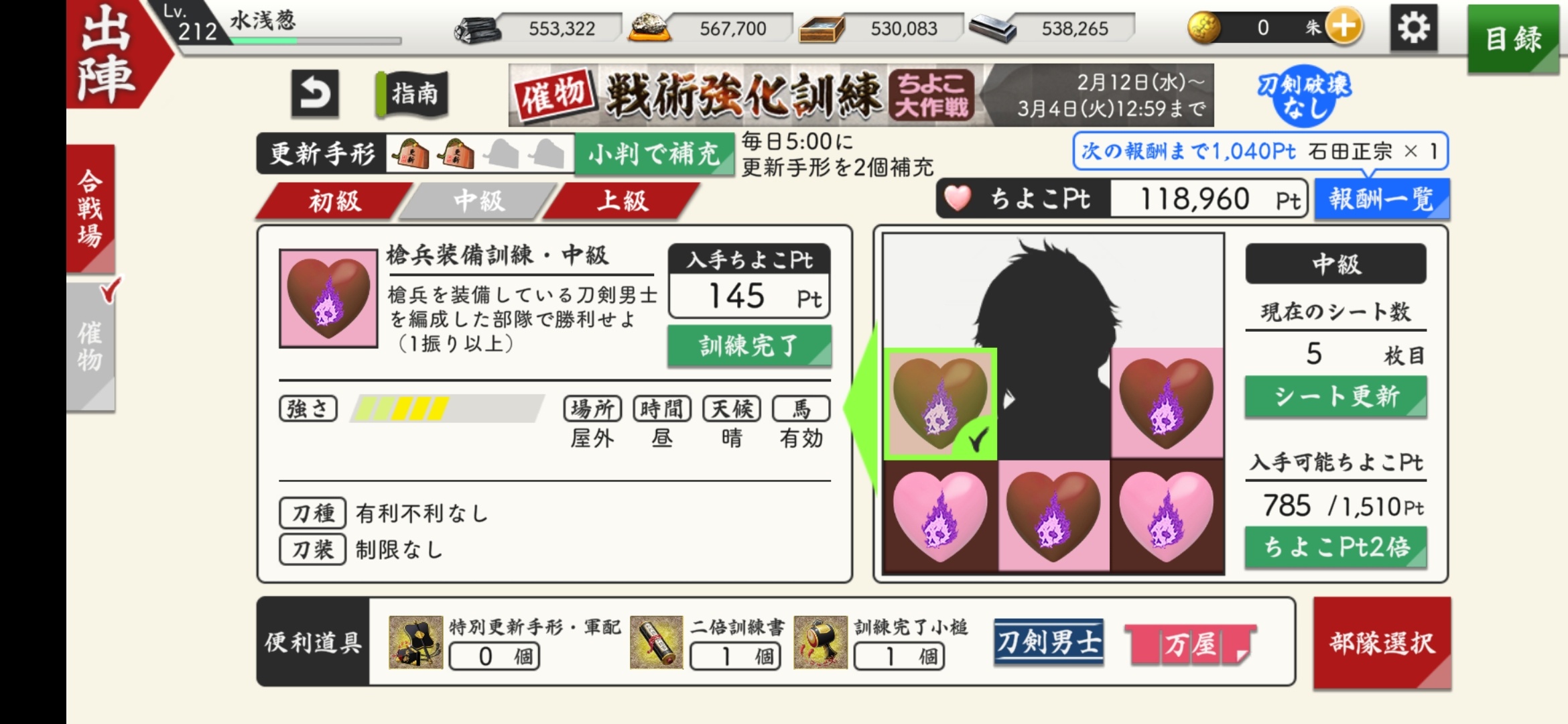Viewport: 1568px width, 724px height.
Task: Tap the back arrow button
Action: point(315,93)
